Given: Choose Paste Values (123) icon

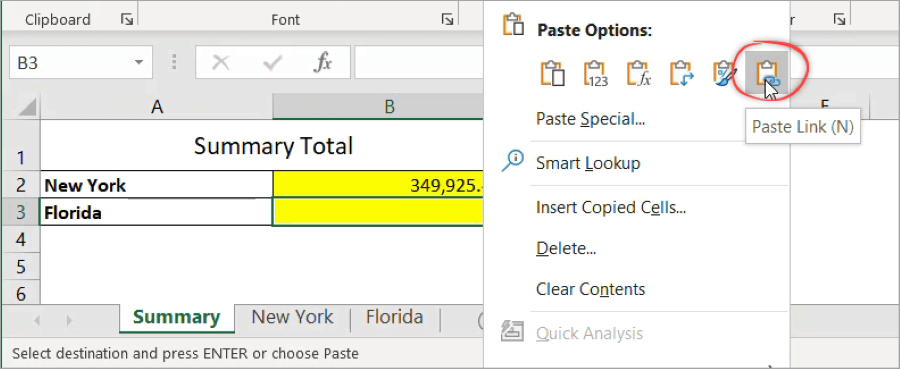Looking at the screenshot, I should [x=596, y=74].
